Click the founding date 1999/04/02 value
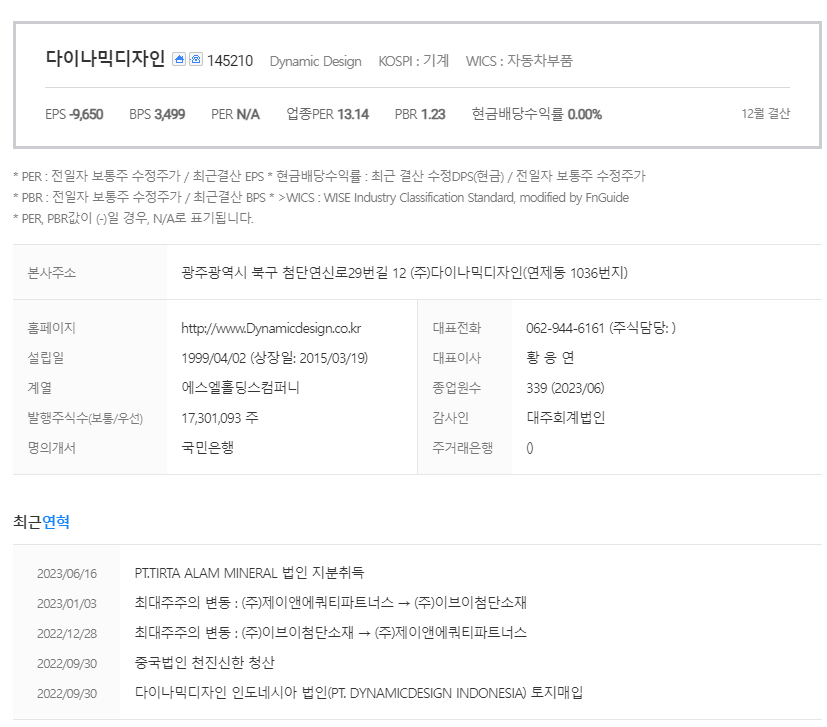 pos(214,358)
